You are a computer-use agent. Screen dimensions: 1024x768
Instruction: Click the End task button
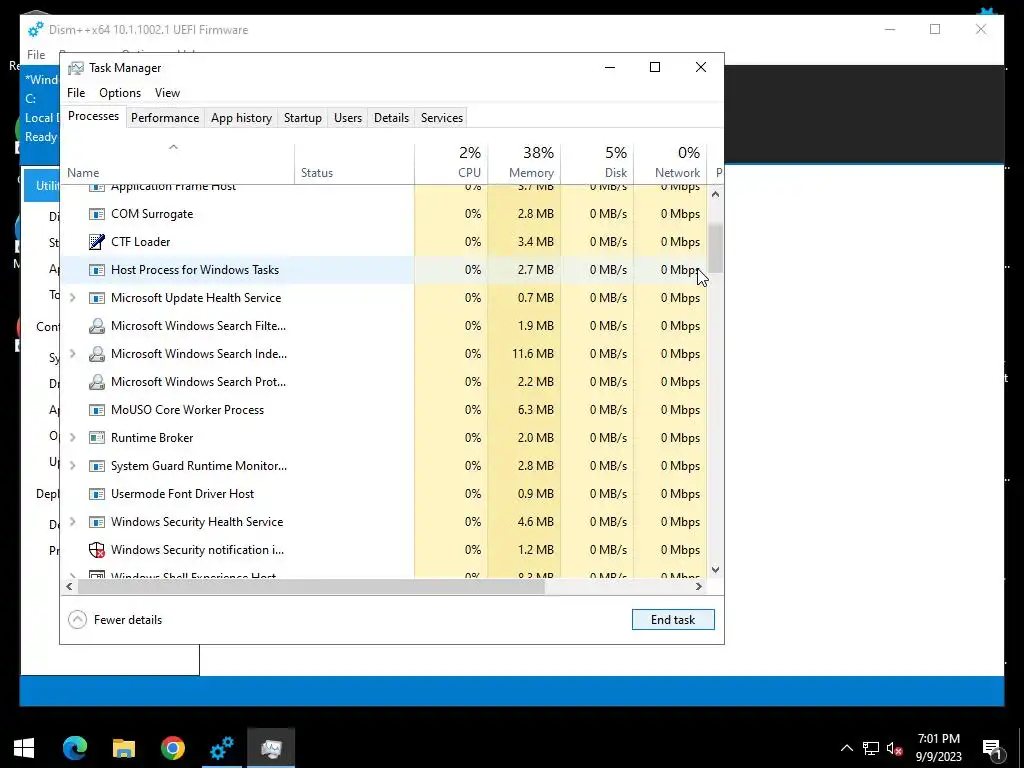673,620
